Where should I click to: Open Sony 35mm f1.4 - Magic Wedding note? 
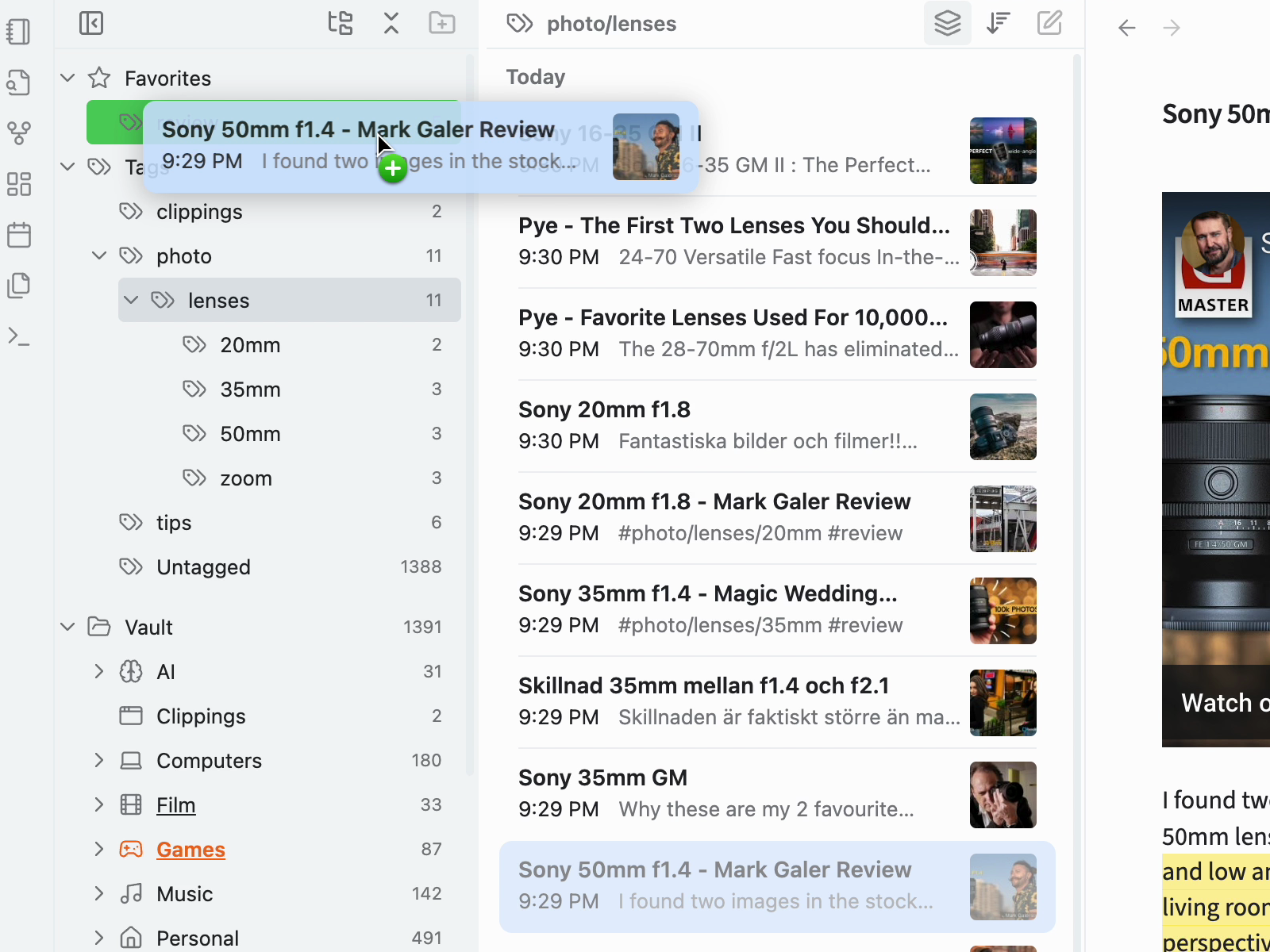click(777, 610)
